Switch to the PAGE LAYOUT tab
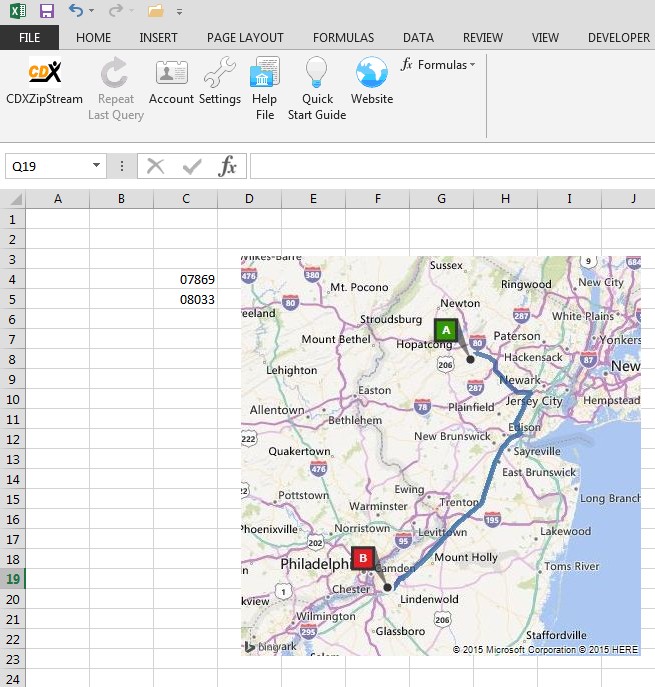Viewport: 655px width, 687px height. 245,38
